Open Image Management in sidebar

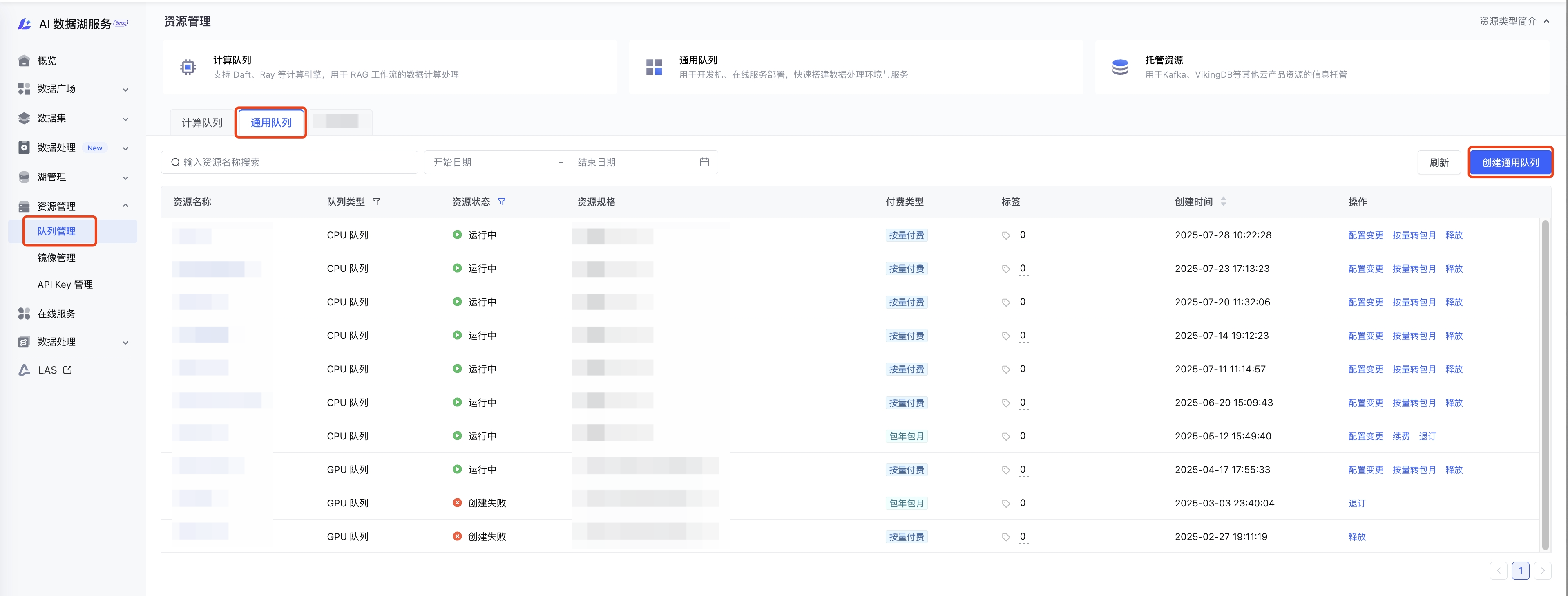57,258
